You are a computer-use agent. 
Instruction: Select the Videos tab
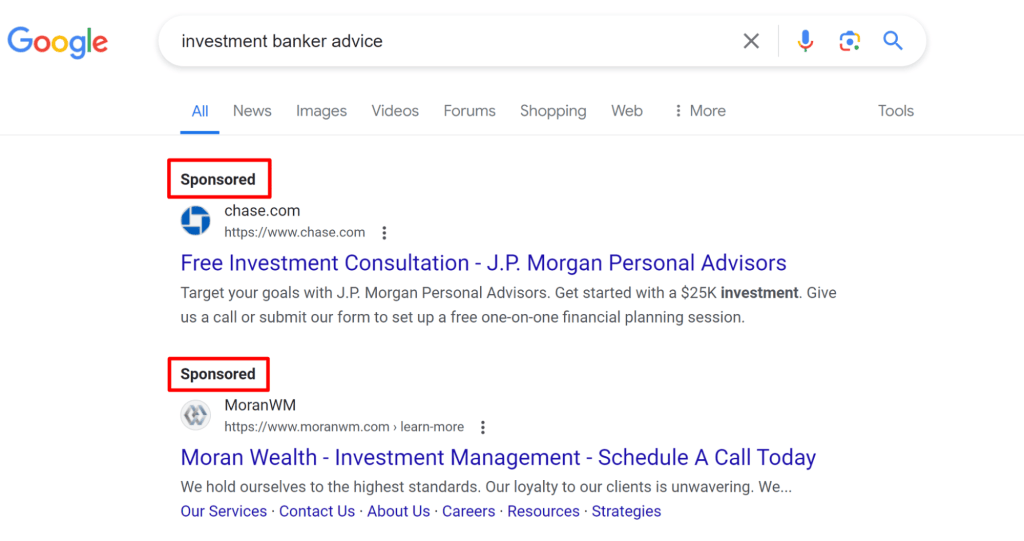tap(395, 111)
